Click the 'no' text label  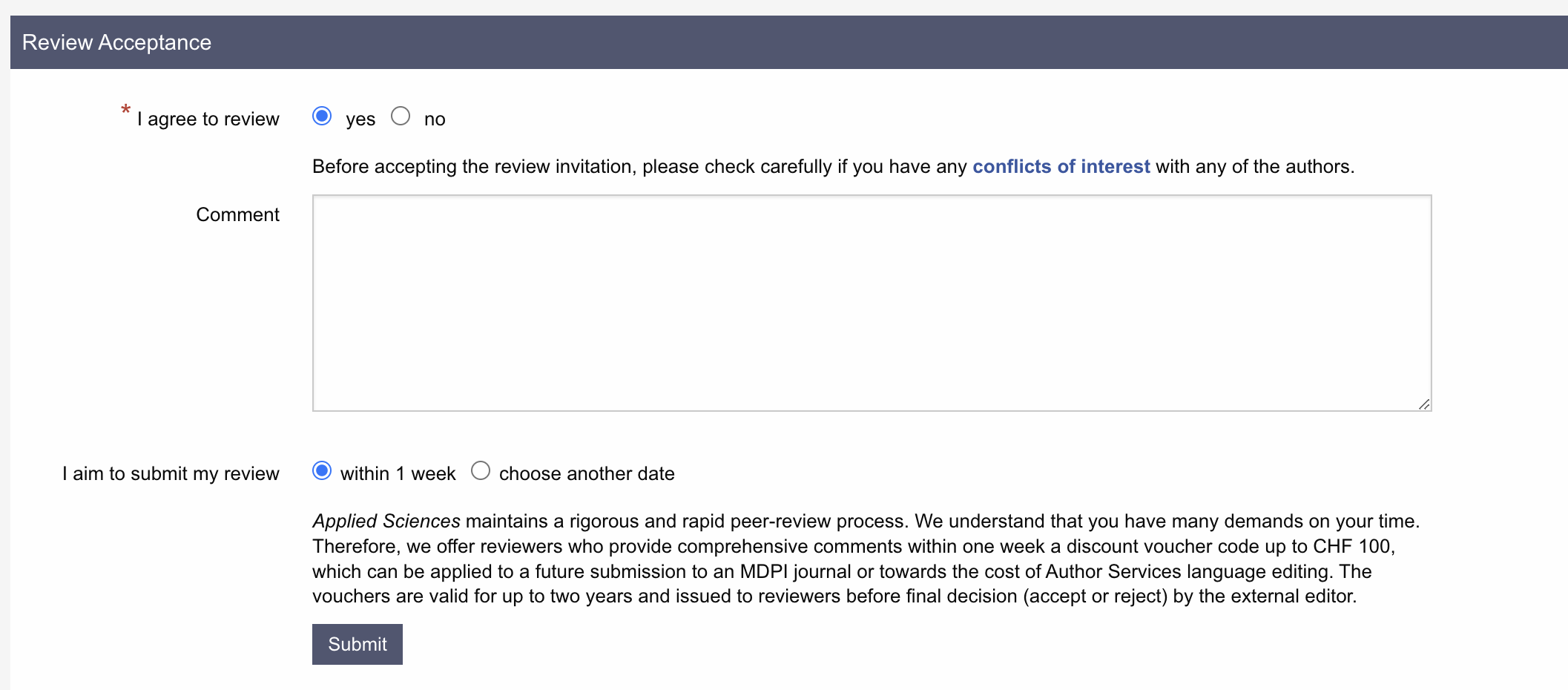[x=435, y=119]
